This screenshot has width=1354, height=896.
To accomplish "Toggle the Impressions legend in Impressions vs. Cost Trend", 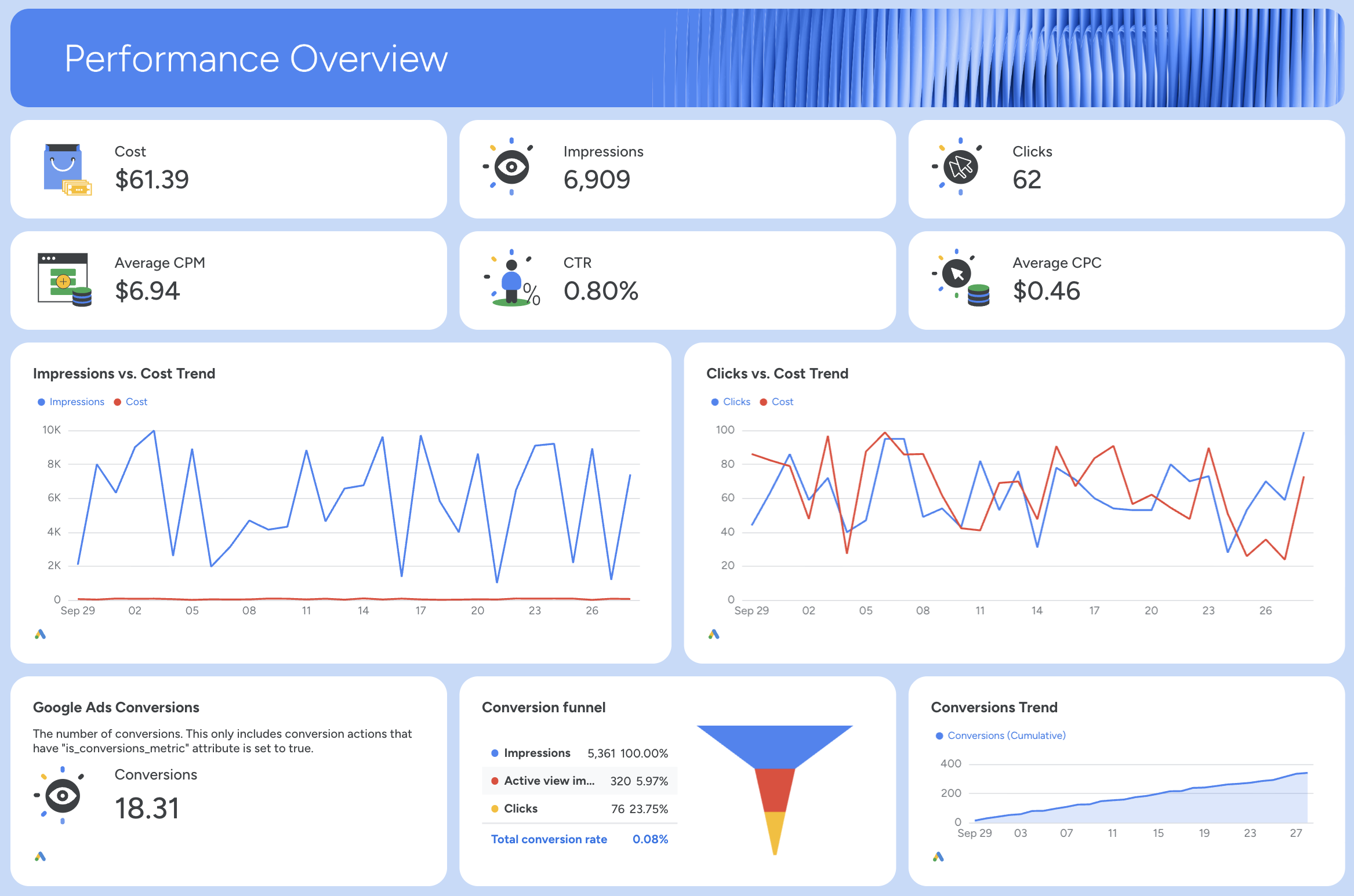I will (x=71, y=401).
